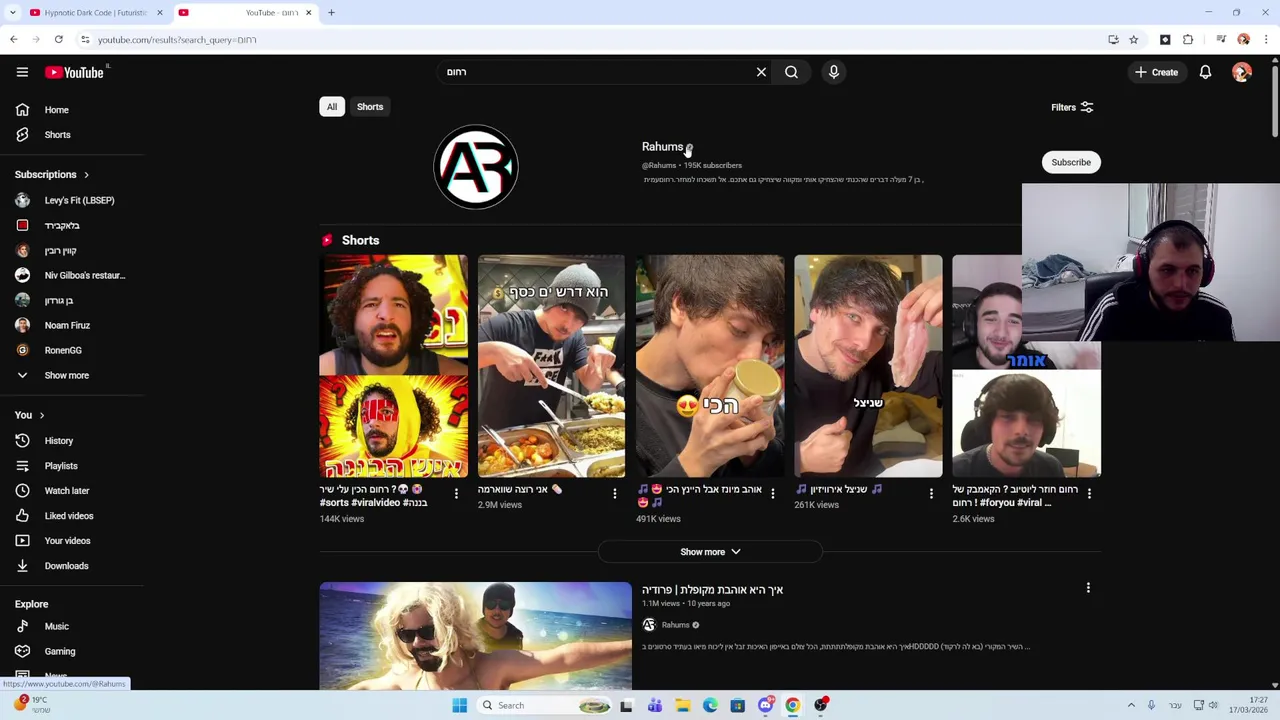Viewport: 1280px width, 720px height.
Task: Open options menu for 2.6K views short
Action: pos(1089,494)
